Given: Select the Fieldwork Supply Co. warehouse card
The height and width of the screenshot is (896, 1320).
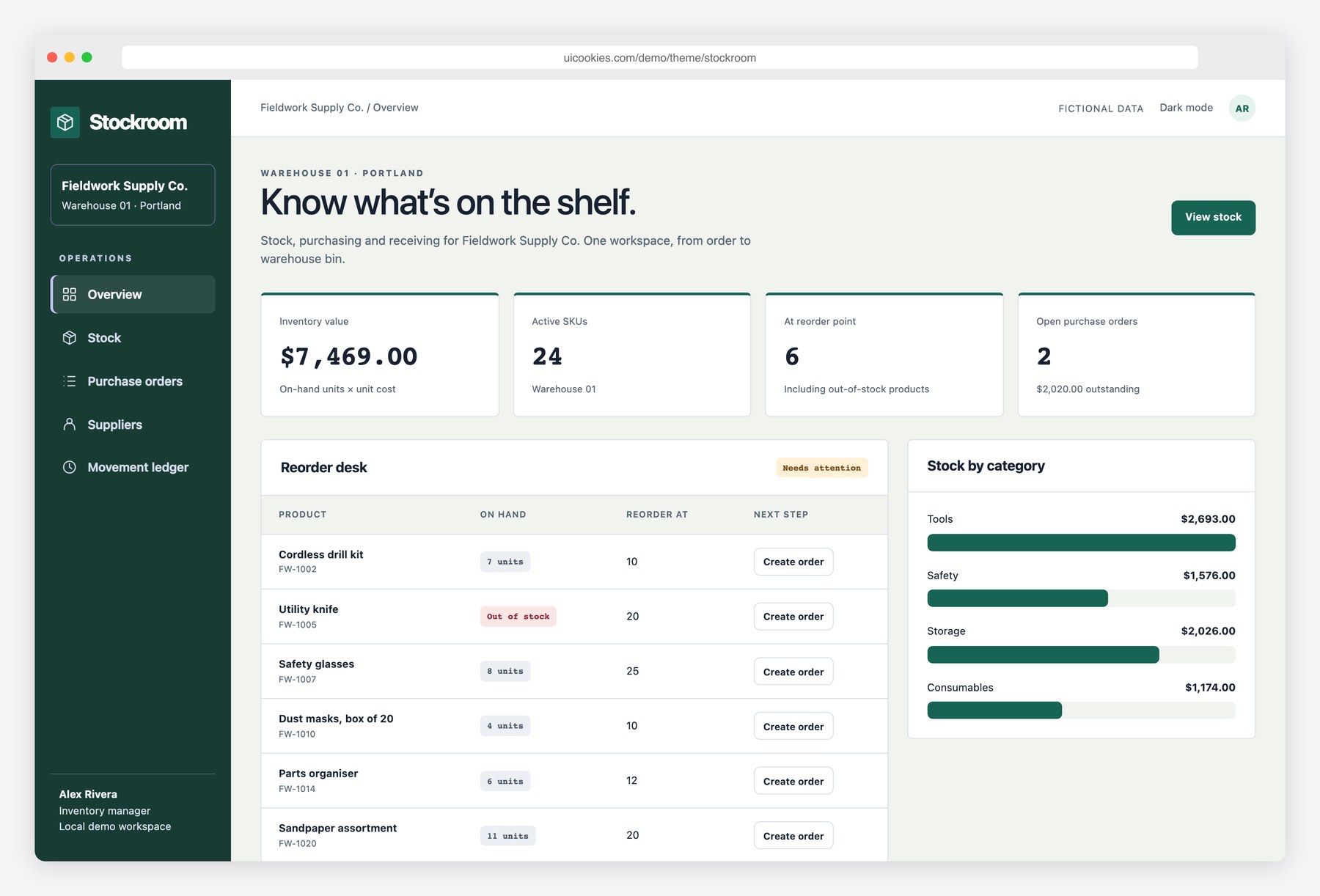Looking at the screenshot, I should click(133, 195).
